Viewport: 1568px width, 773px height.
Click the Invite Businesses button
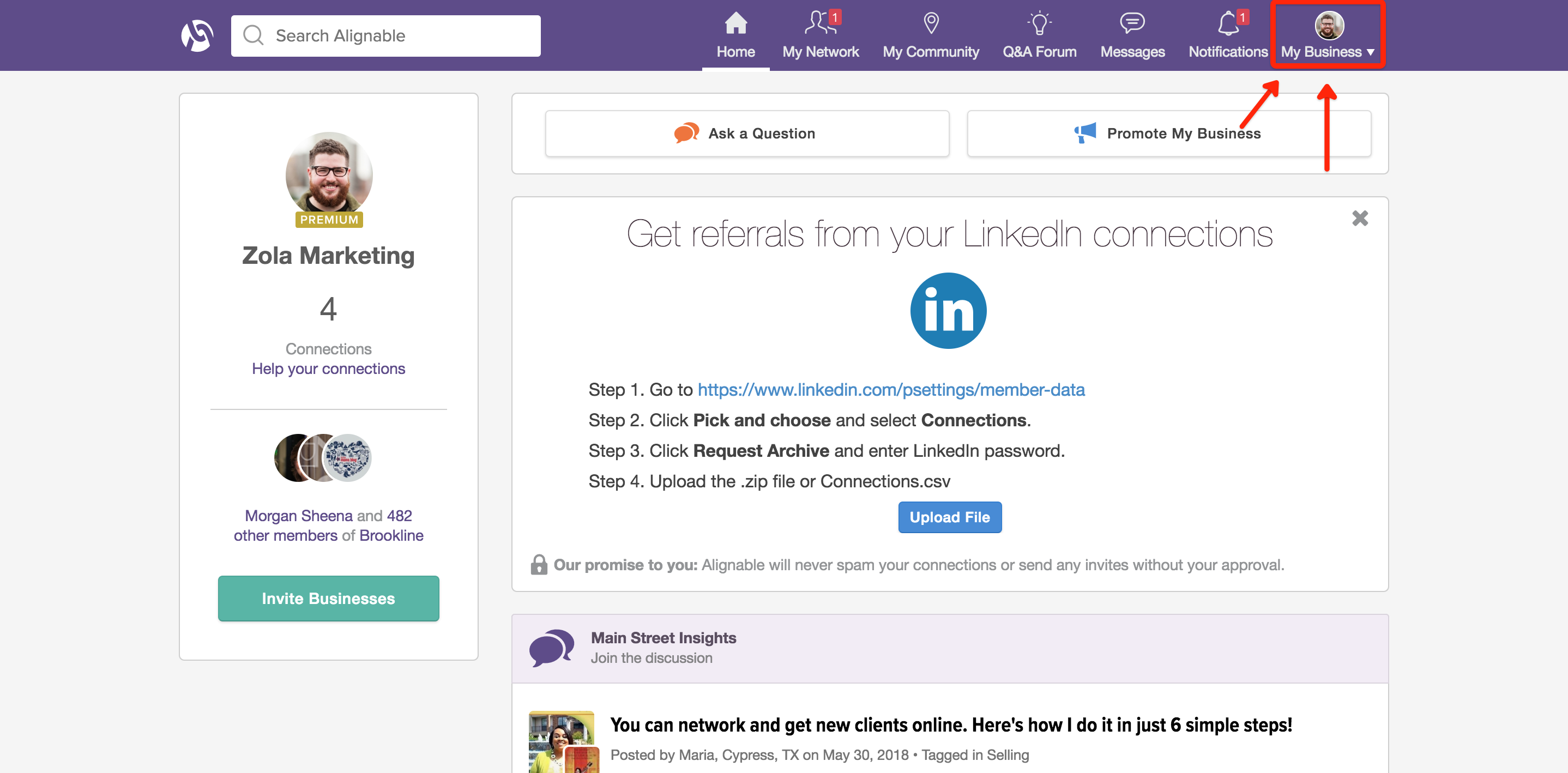pos(329,599)
